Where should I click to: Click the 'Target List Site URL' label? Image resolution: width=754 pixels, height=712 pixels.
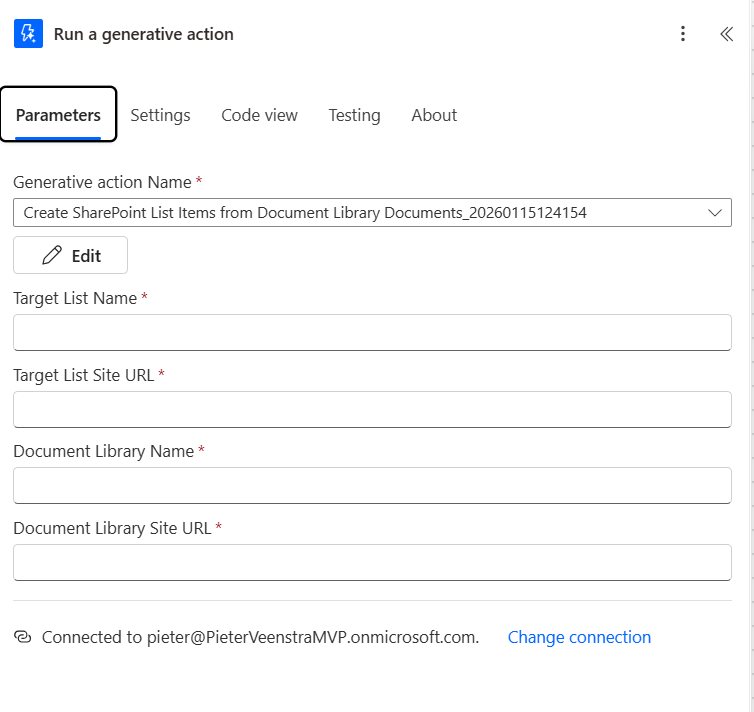click(x=84, y=375)
